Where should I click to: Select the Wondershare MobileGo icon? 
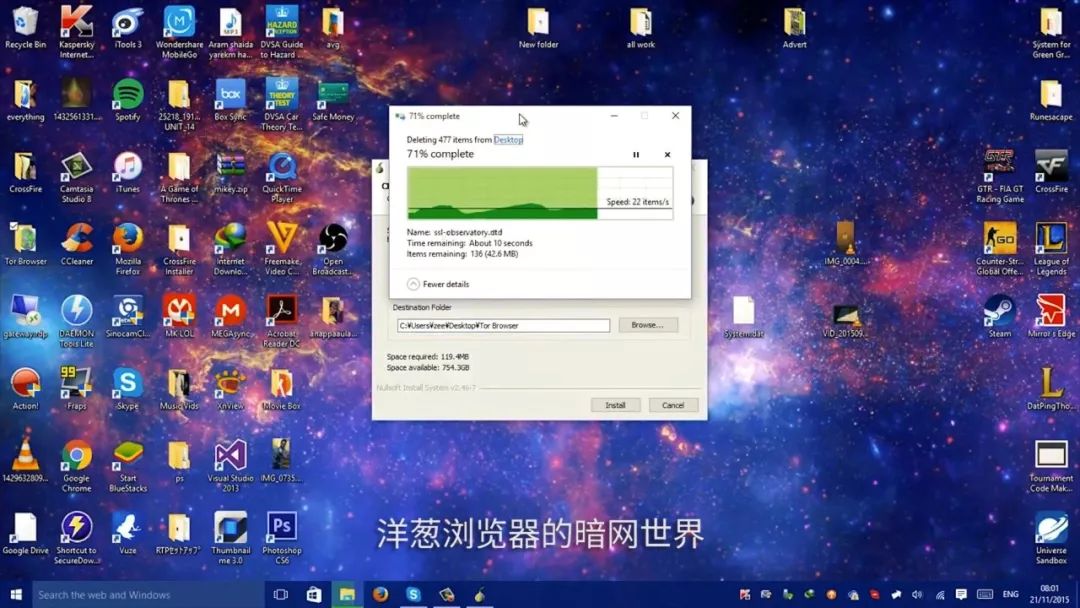pyautogui.click(x=179, y=32)
